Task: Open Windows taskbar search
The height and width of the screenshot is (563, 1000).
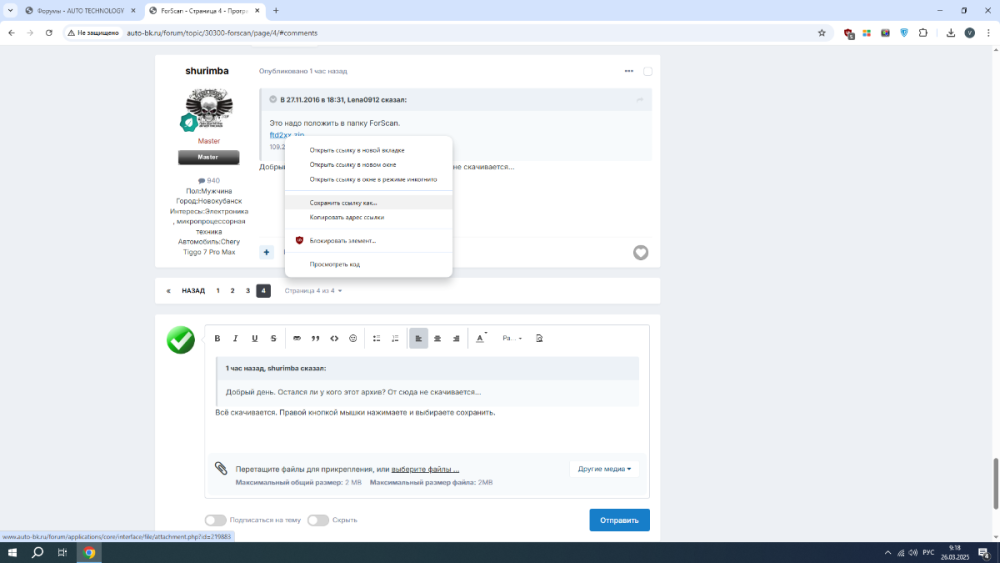Action: tap(38, 553)
